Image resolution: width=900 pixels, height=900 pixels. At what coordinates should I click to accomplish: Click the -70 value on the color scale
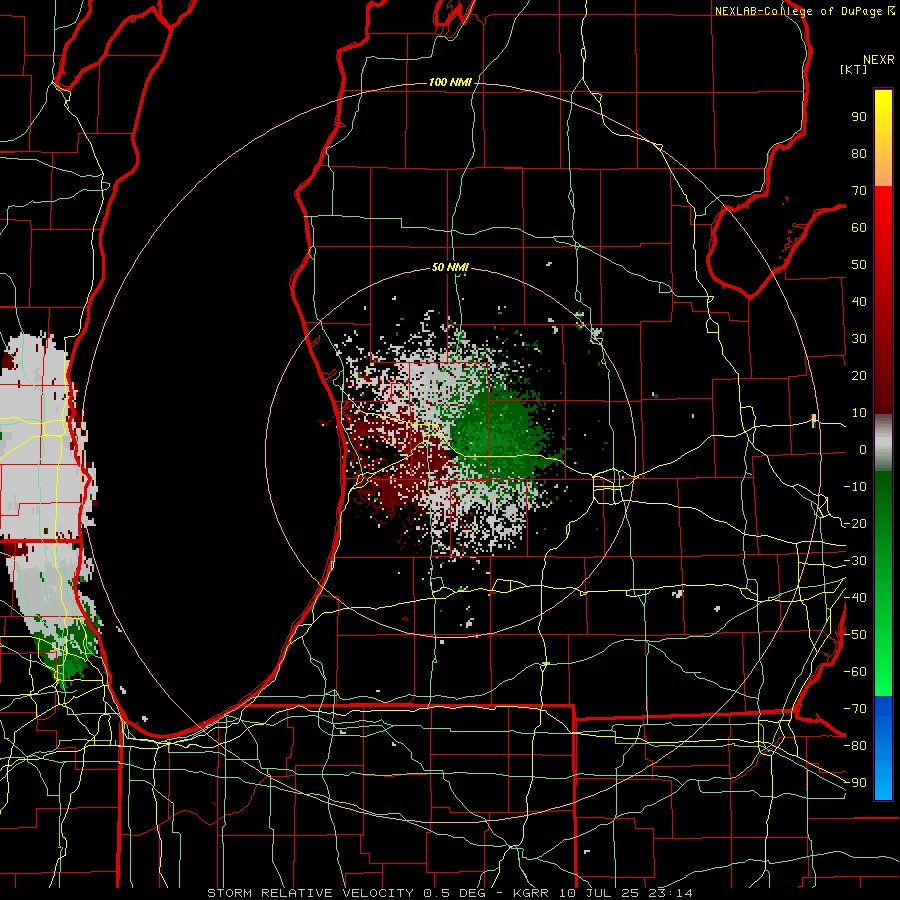point(855,709)
